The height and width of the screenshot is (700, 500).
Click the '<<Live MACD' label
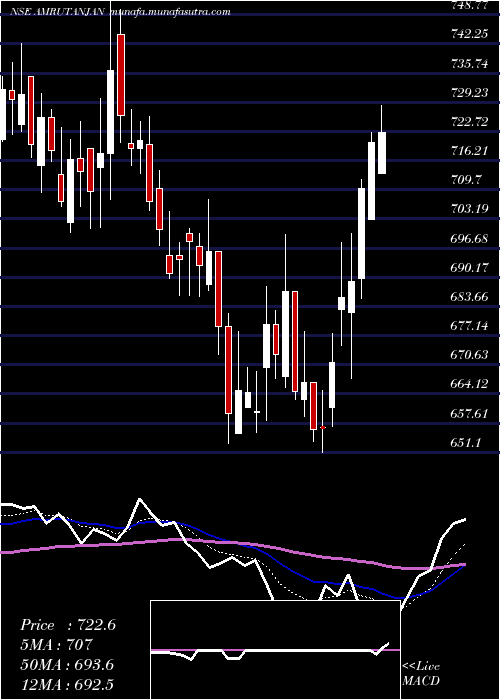tap(421, 674)
